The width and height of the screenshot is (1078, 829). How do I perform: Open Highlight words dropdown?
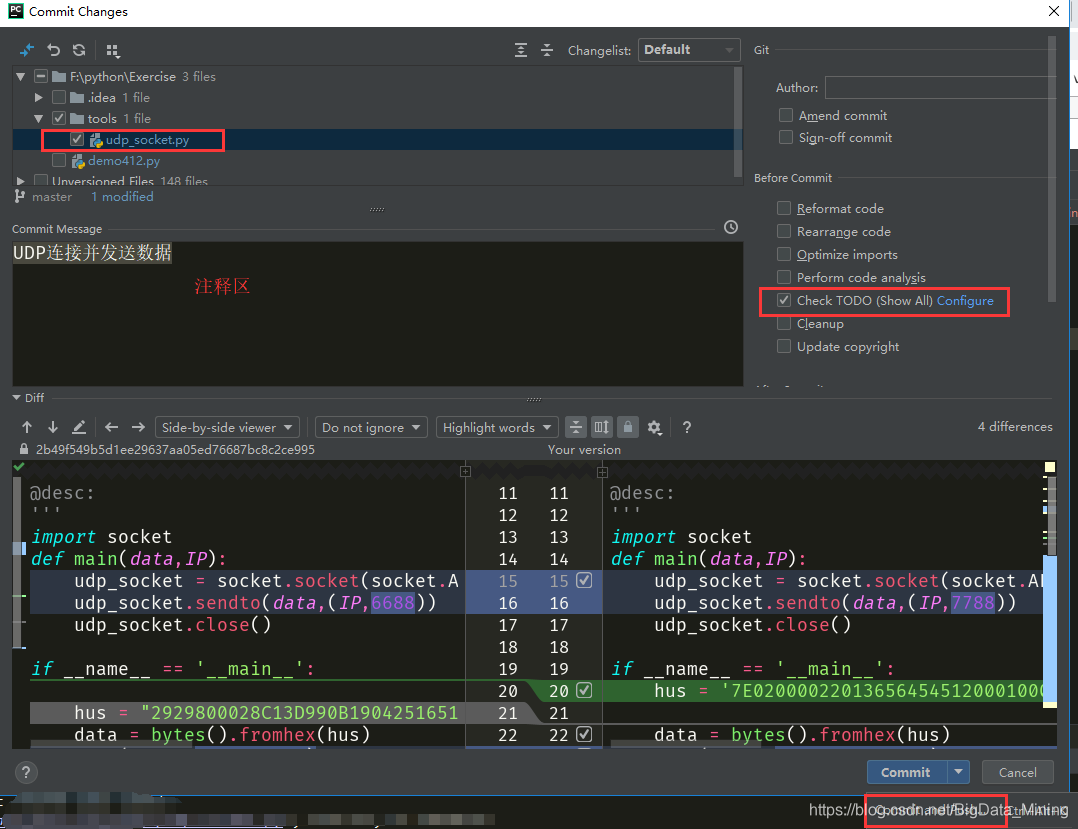[x=497, y=428]
